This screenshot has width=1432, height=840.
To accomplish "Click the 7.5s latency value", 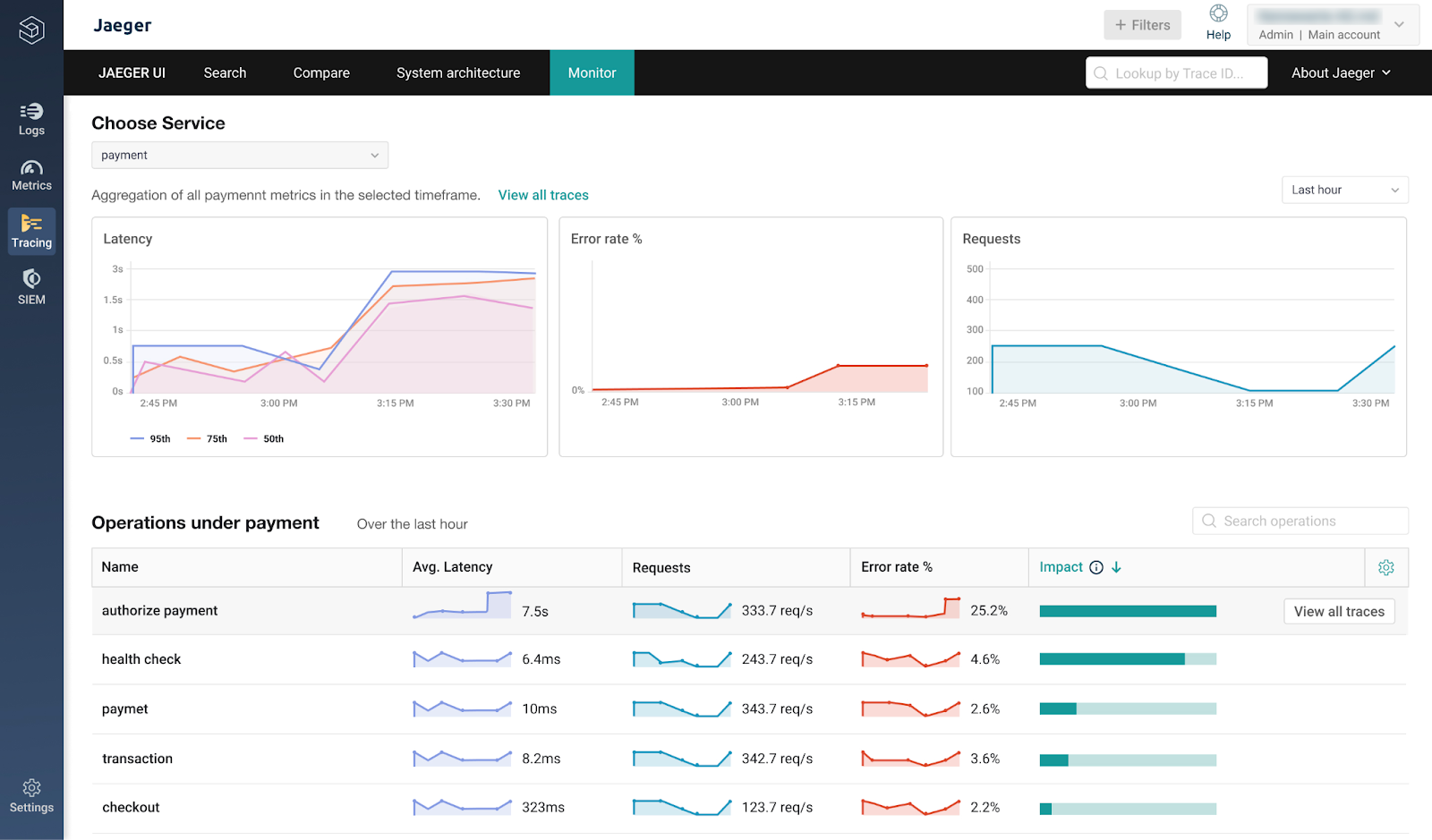I will [535, 612].
